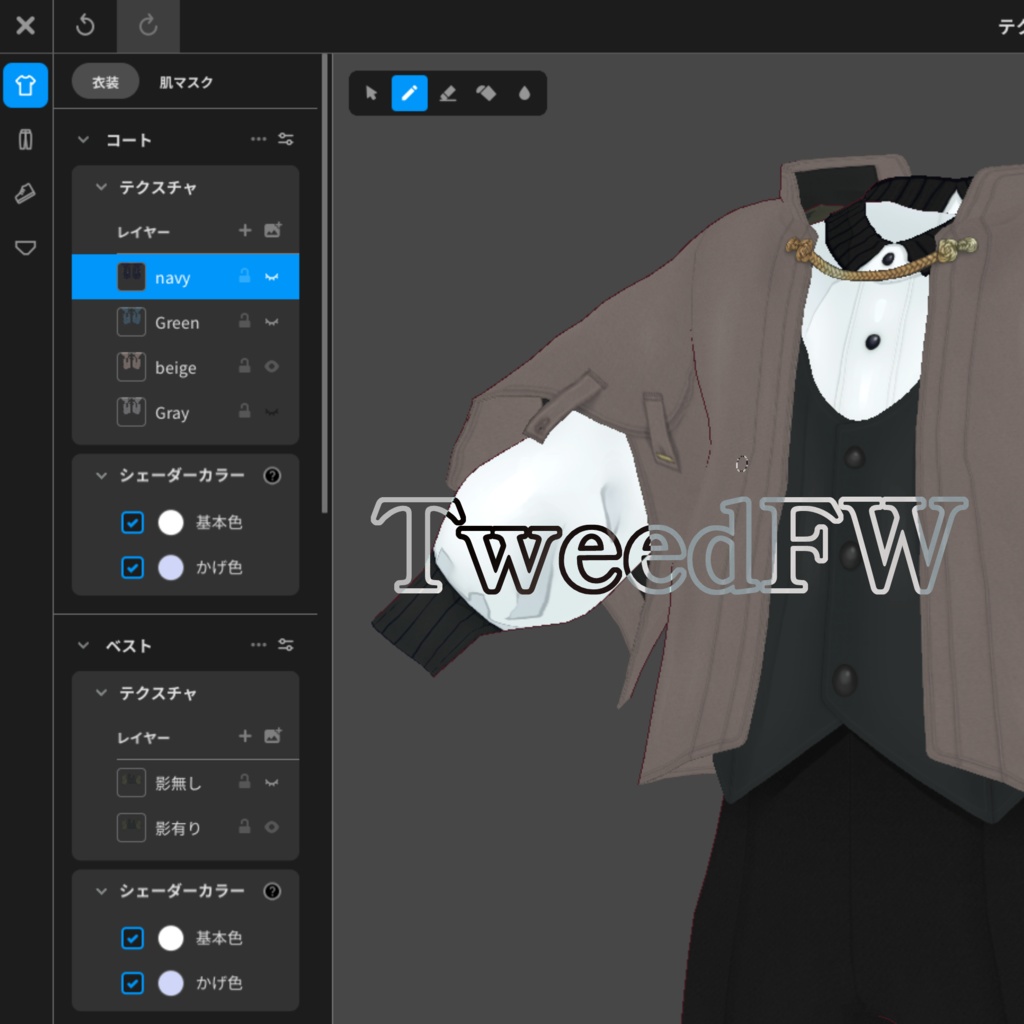Uncheck ベスト かげ色 checkbox
Image resolution: width=1024 pixels, height=1024 pixels.
(133, 983)
